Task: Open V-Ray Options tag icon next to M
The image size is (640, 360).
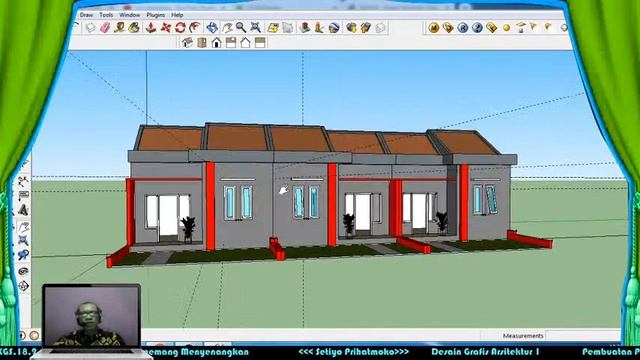Action: point(448,28)
